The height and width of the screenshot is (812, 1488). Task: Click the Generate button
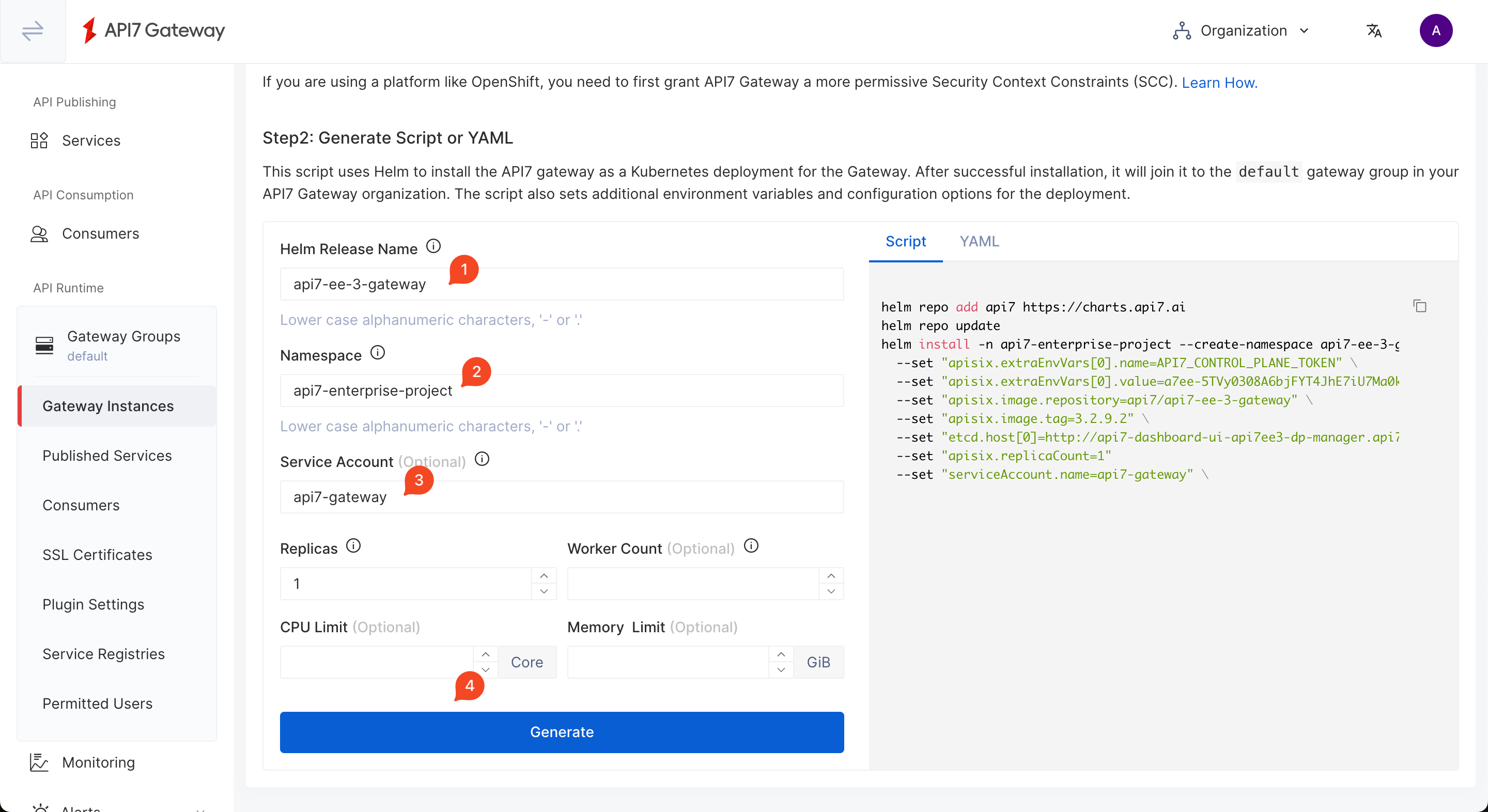click(x=562, y=732)
